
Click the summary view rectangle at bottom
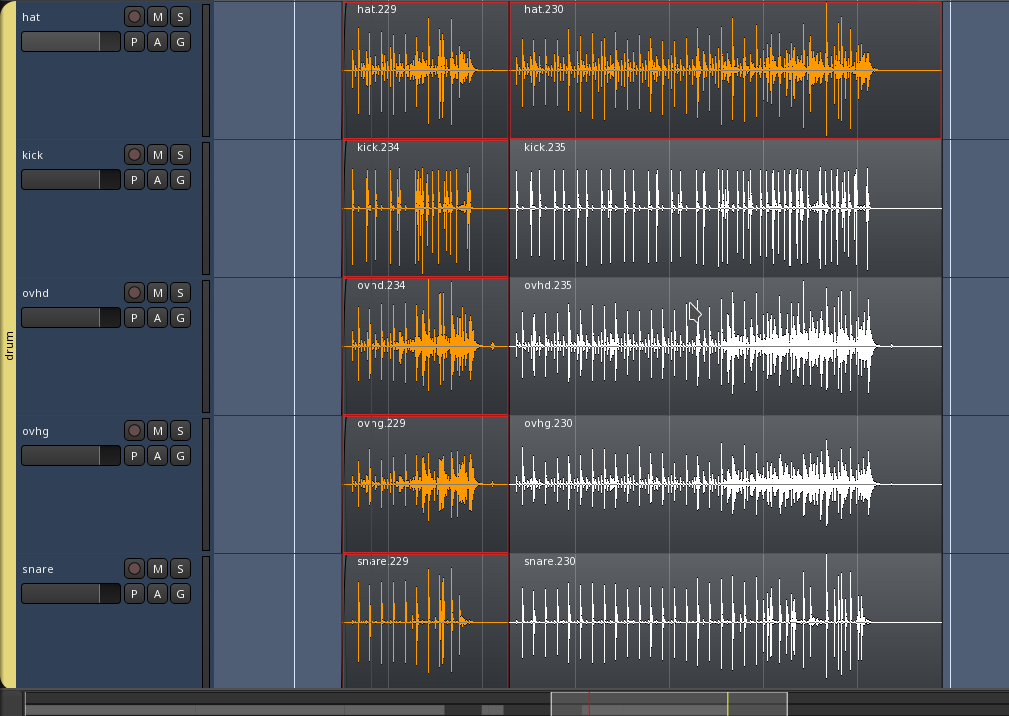click(668, 704)
